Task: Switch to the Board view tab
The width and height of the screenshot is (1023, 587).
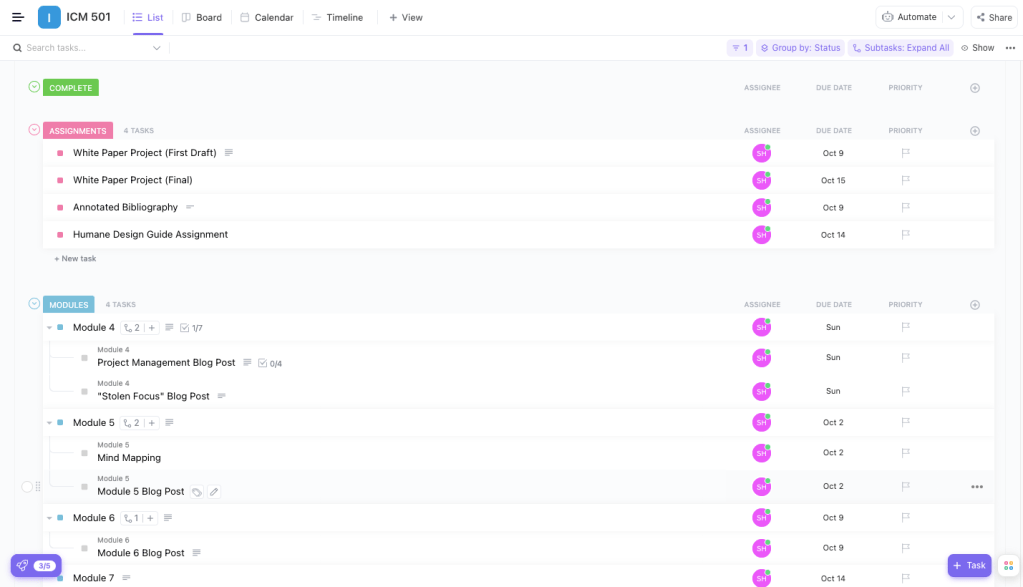Action: (202, 17)
